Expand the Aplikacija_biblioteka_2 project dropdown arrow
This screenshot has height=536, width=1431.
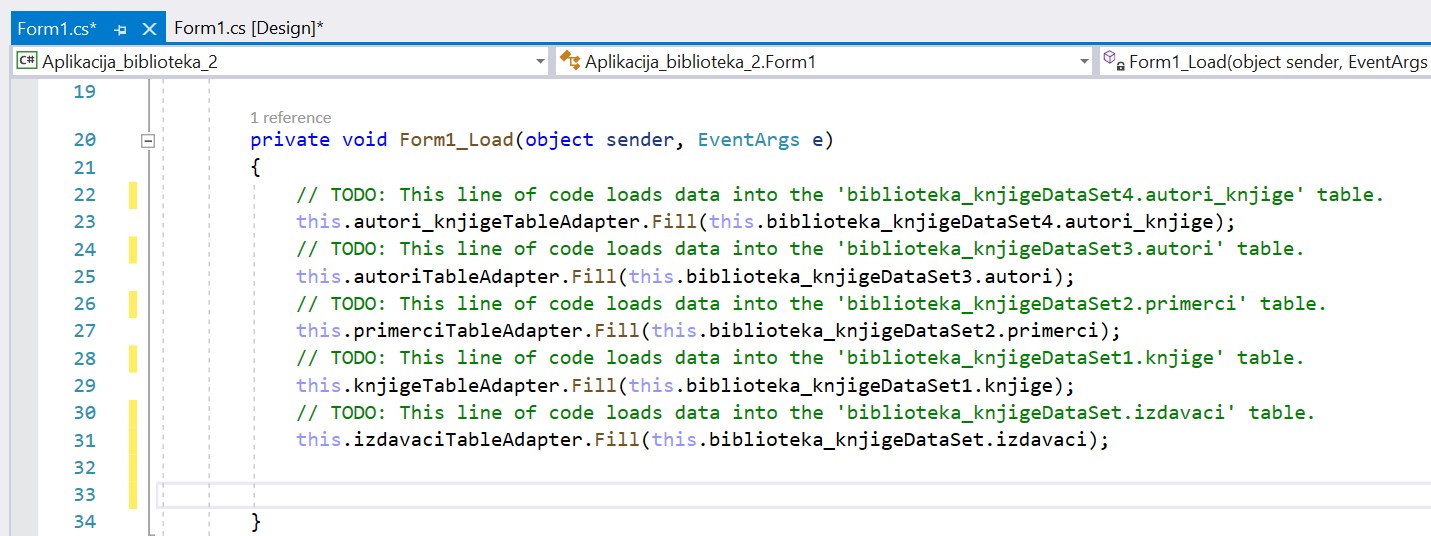(540, 62)
